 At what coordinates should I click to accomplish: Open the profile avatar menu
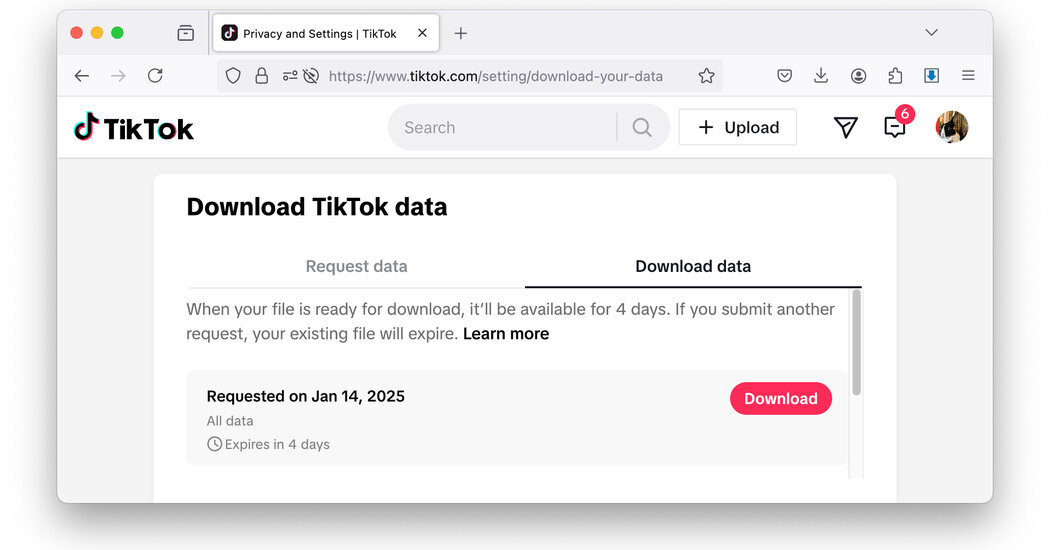(951, 127)
